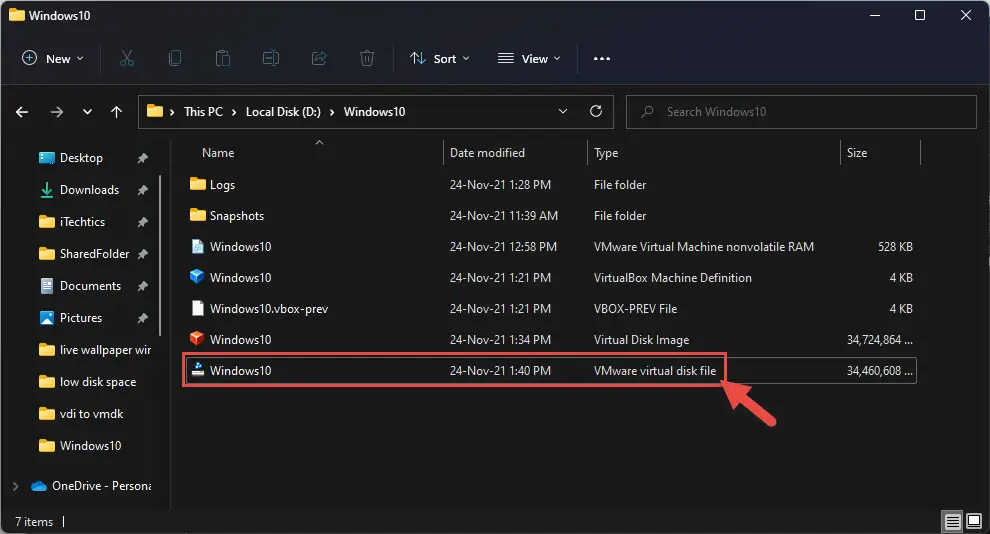The height and width of the screenshot is (534, 990).
Task: Click the 24-Nov-21 1:34 PM date cell
Action: tap(500, 340)
